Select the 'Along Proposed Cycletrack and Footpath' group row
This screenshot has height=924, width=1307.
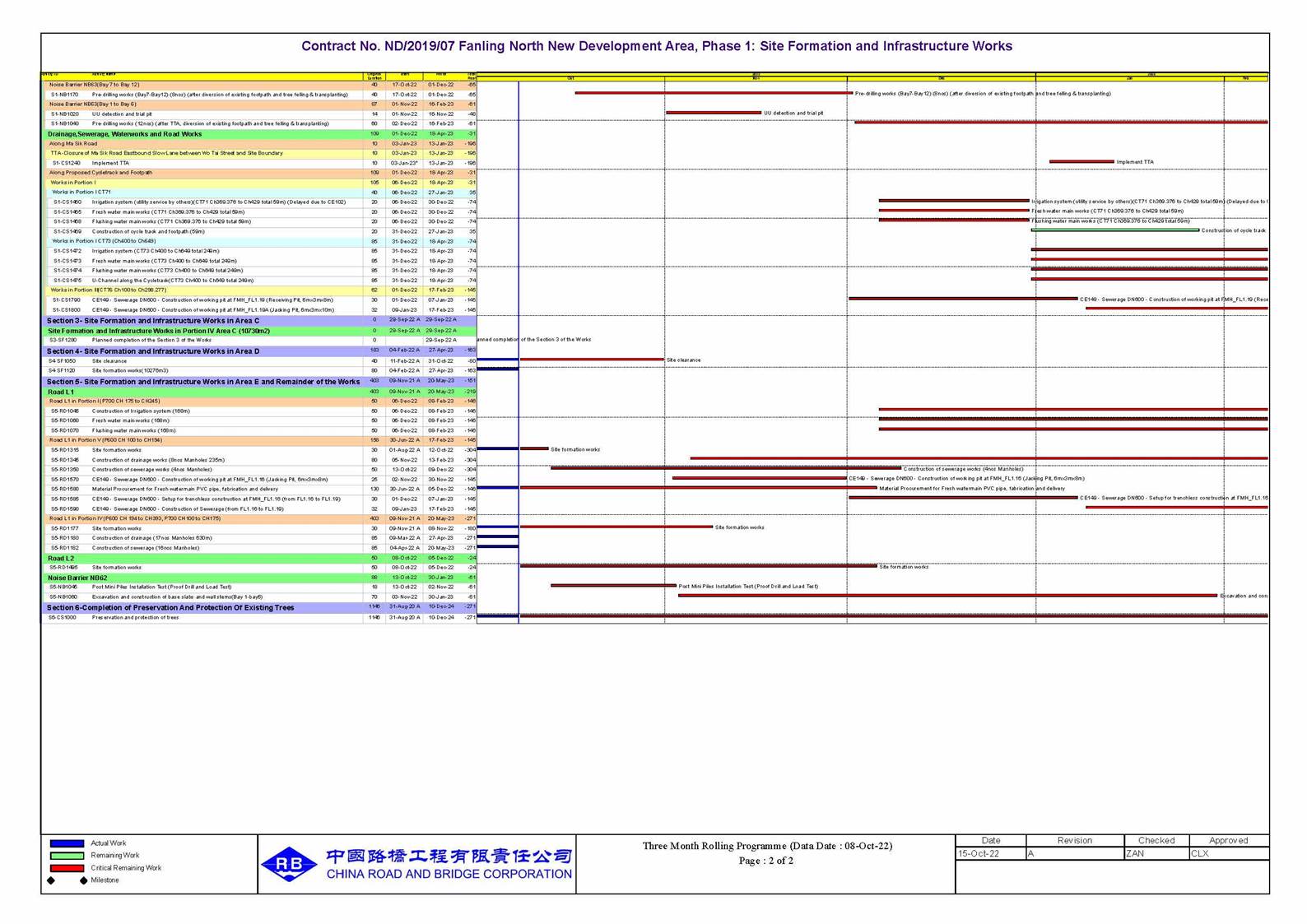(x=258, y=173)
